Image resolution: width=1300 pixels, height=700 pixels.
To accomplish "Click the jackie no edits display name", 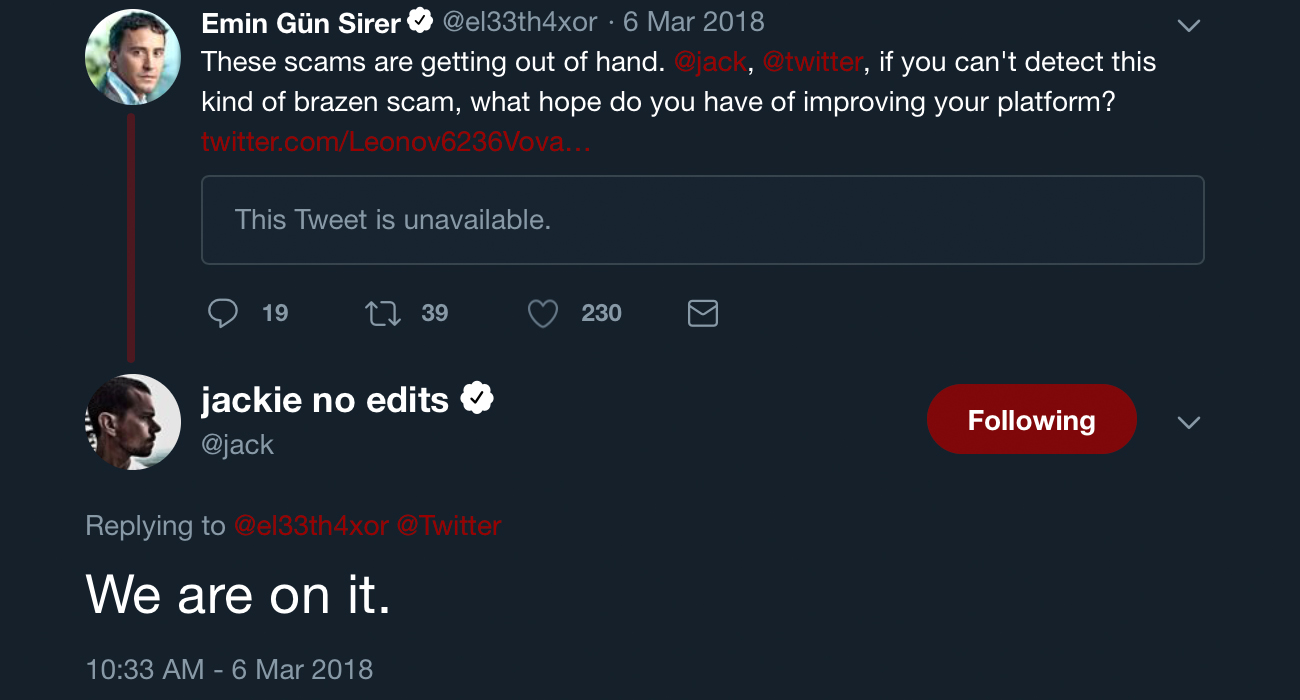I will [325, 400].
